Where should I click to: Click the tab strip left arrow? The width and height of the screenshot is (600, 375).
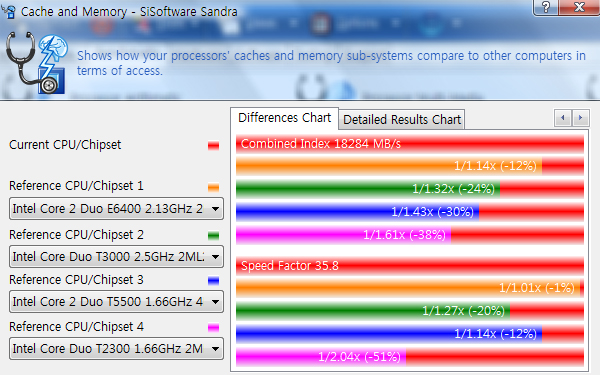563,118
